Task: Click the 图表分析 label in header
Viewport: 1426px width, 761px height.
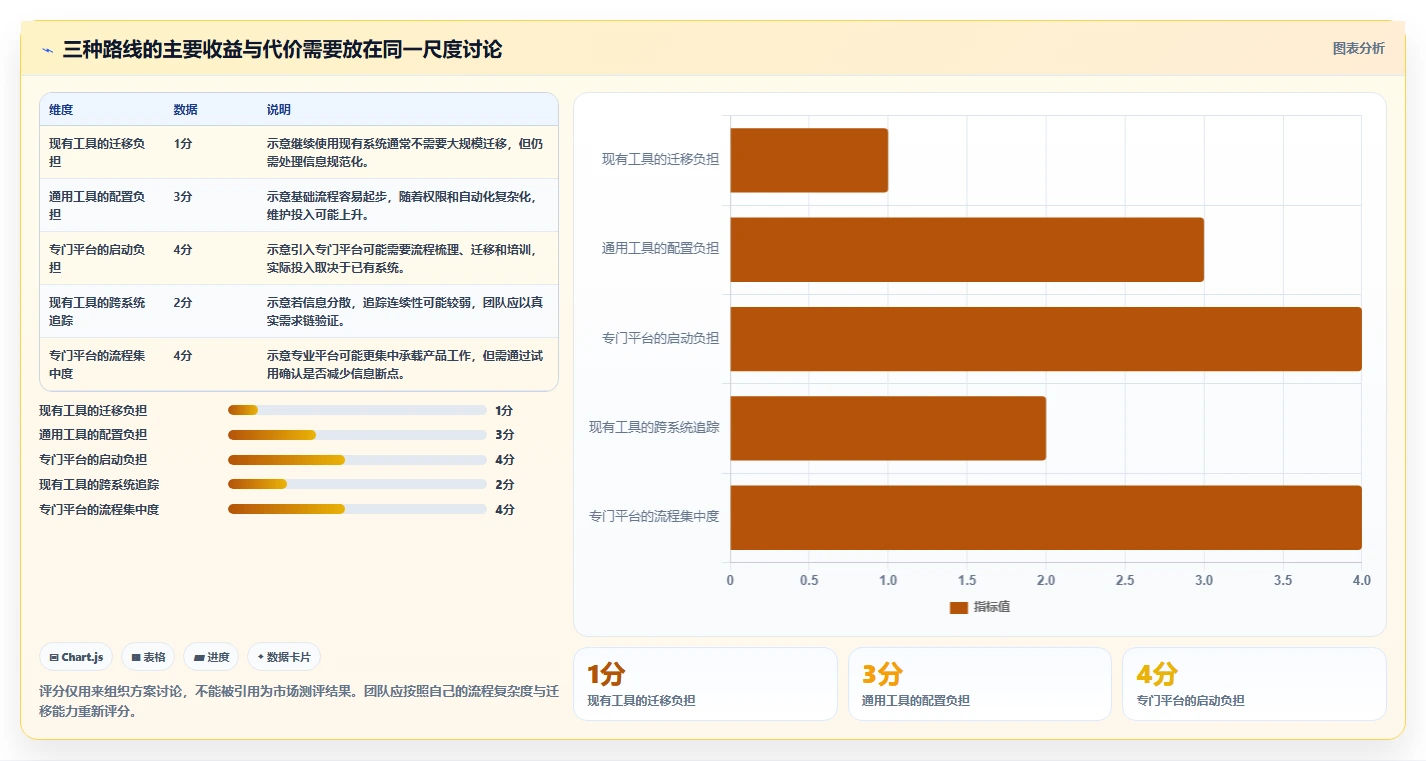Action: coord(1359,48)
